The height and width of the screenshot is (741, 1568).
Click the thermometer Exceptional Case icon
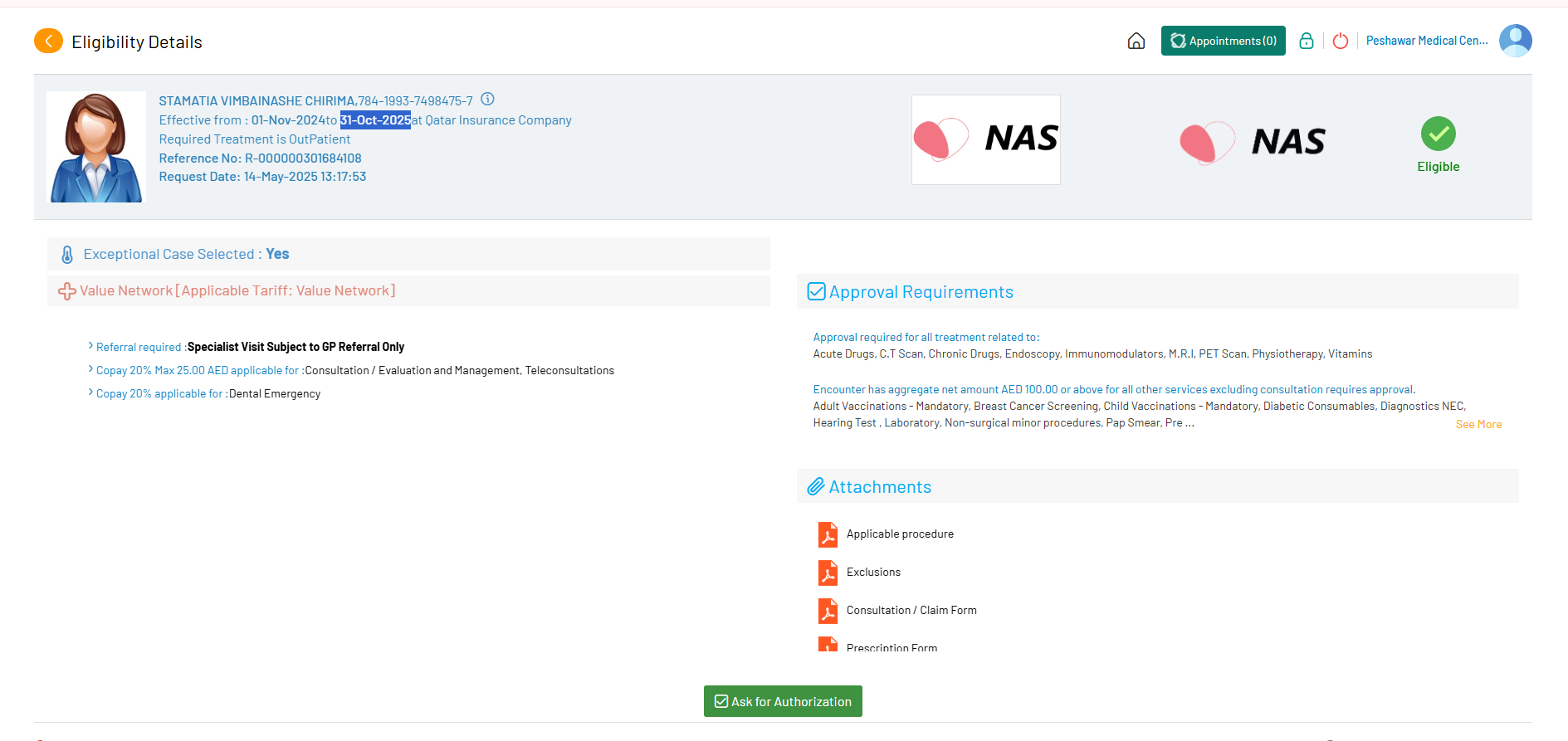click(67, 255)
